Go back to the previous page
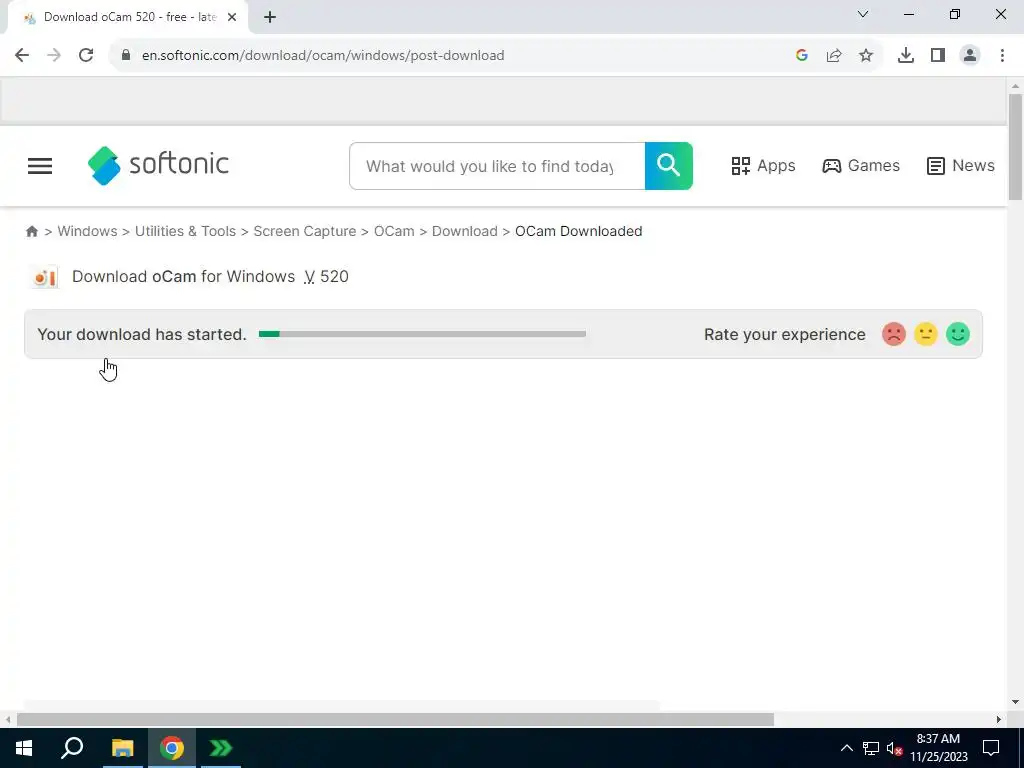 (22, 56)
